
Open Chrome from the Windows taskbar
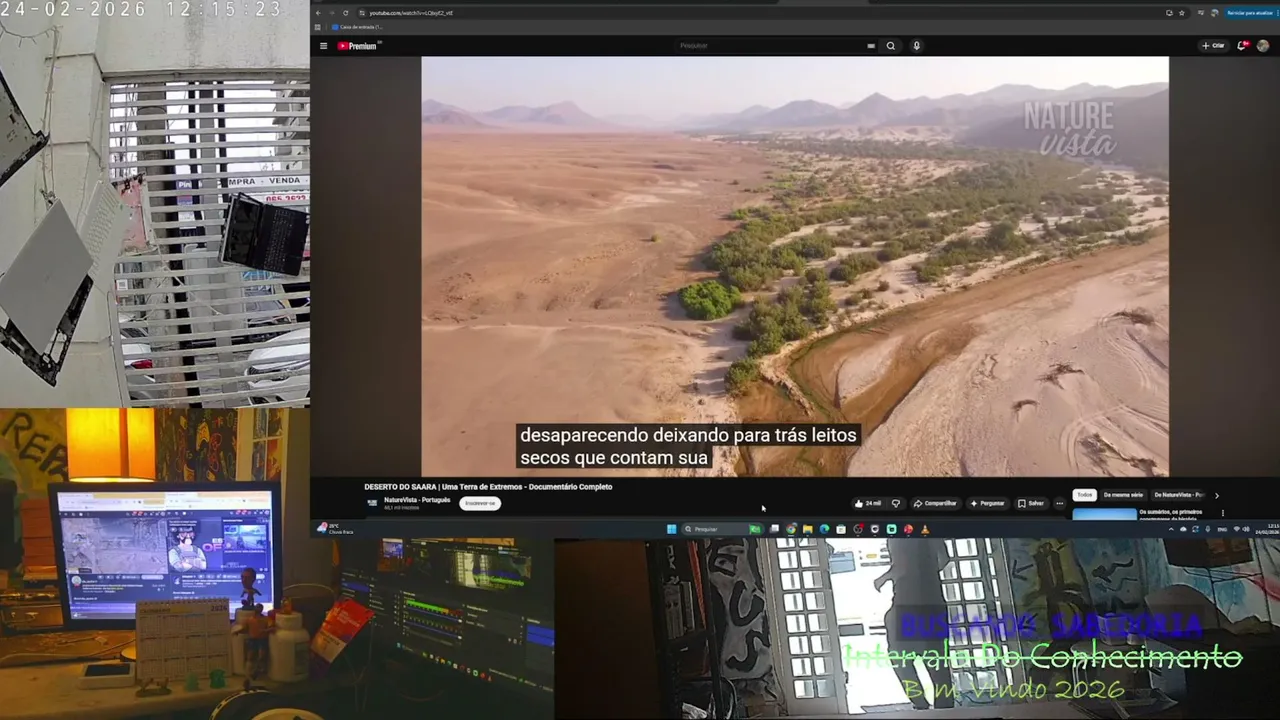point(791,529)
